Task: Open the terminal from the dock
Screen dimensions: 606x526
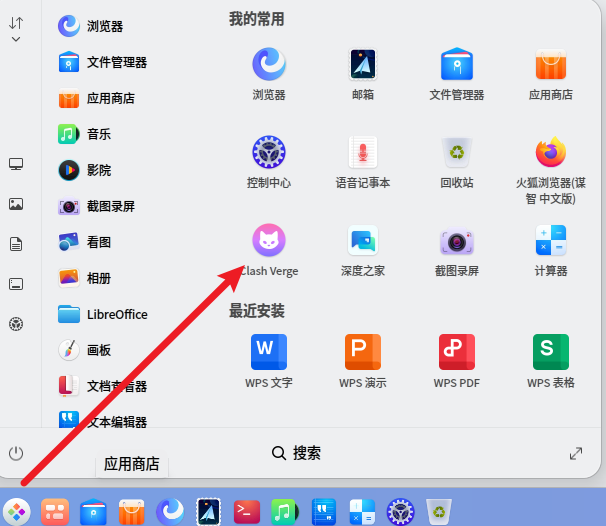Action: pyautogui.click(x=247, y=512)
